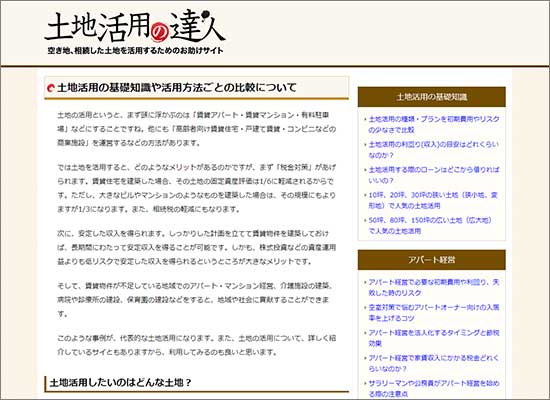Click the paragraph beginning そして、賃貸物件が不足している地域
The width and height of the screenshot is (550, 400).
[x=195, y=300]
